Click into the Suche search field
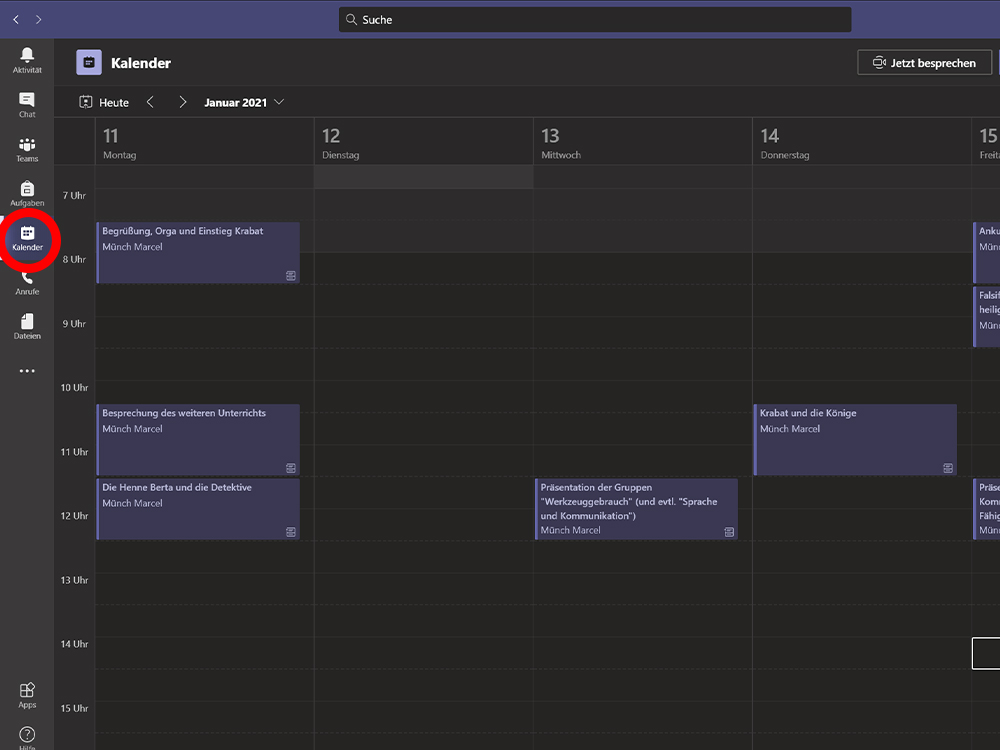1000x750 pixels. (595, 20)
